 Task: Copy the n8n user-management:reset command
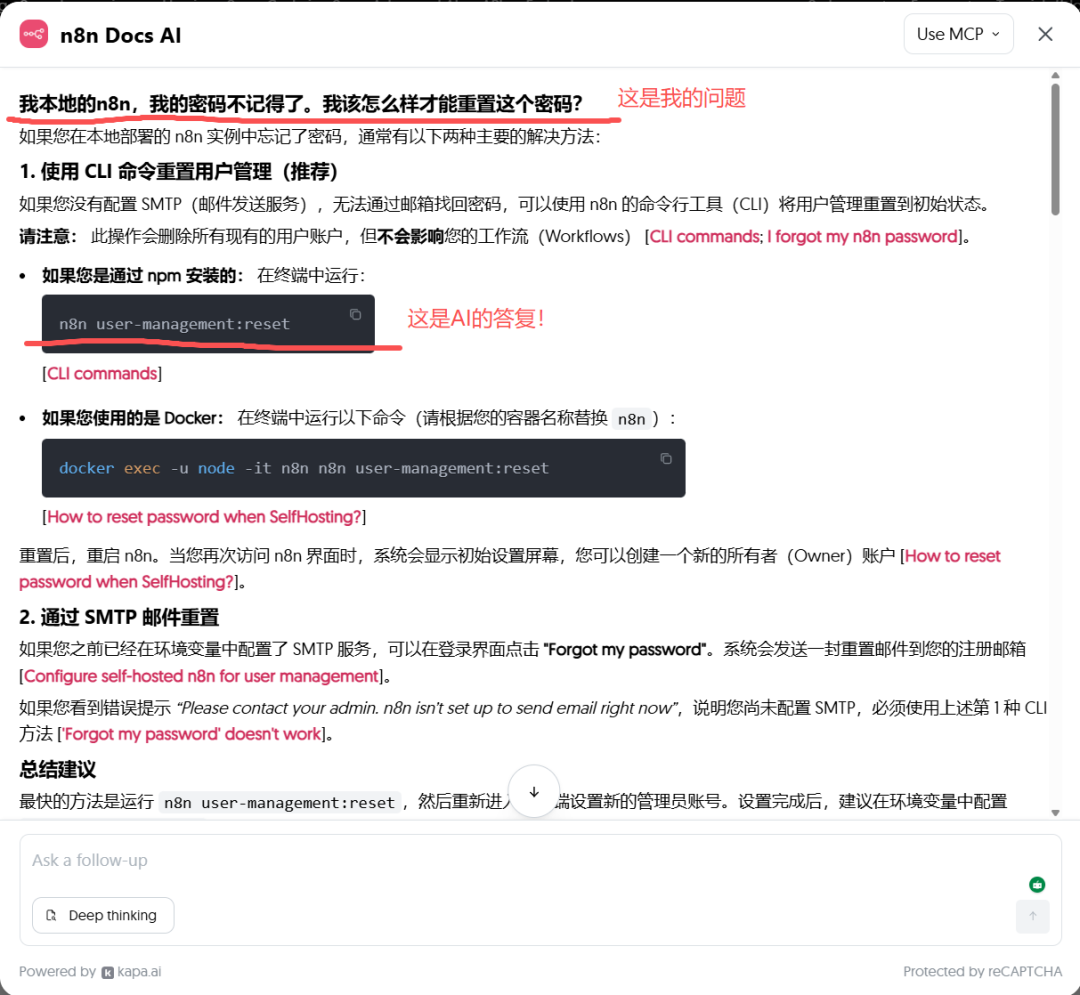[x=355, y=314]
